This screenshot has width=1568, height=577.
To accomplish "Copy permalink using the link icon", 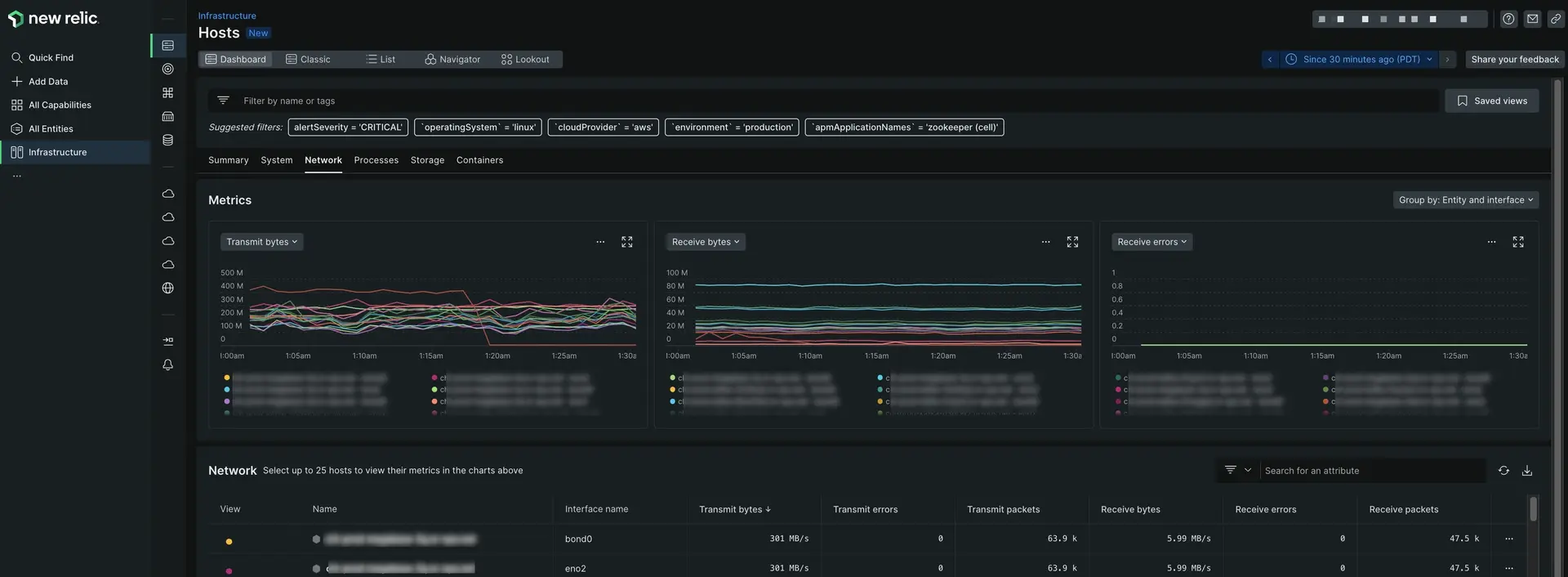I will coord(1555,19).
